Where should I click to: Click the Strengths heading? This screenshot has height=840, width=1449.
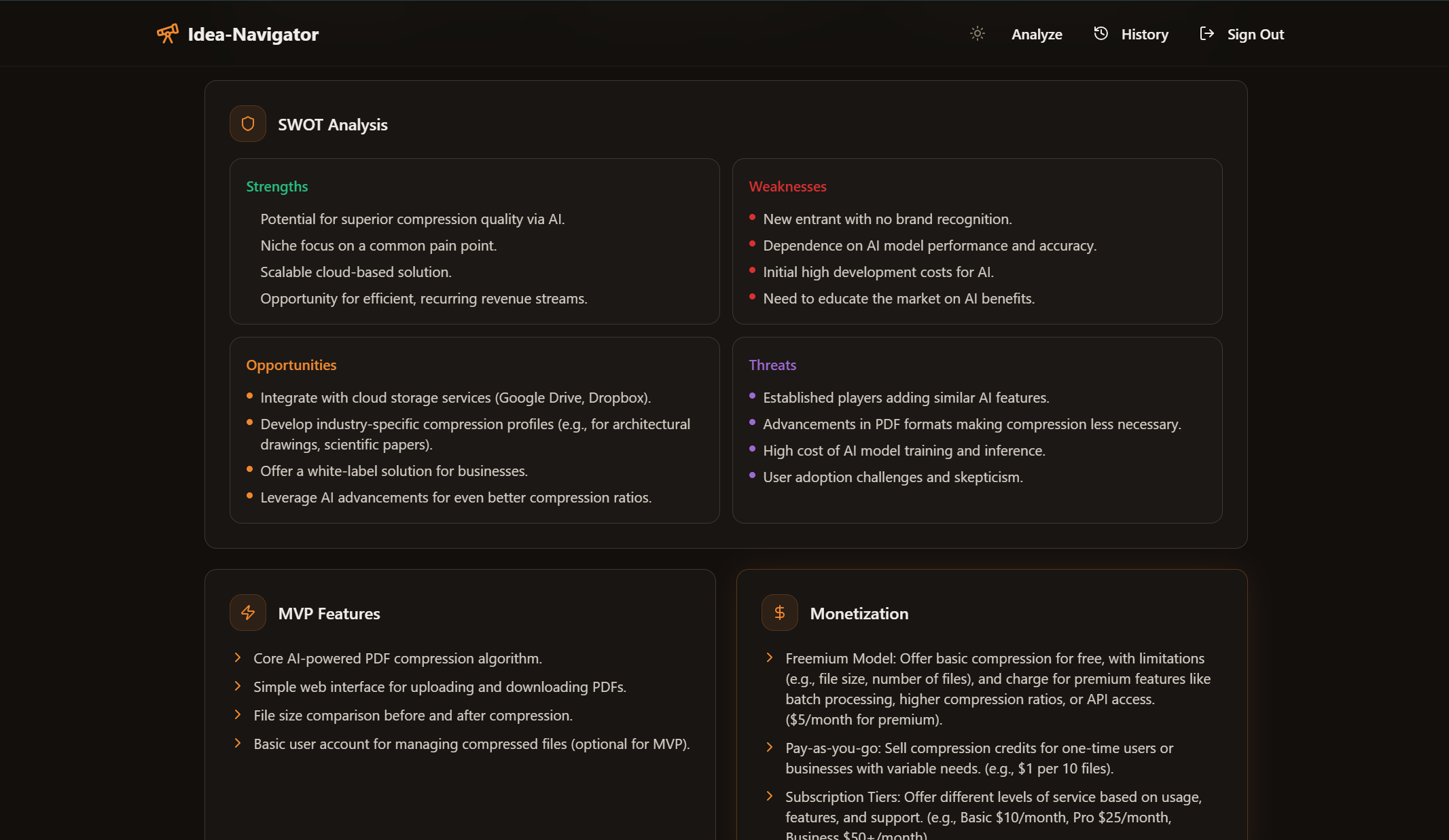coord(276,187)
